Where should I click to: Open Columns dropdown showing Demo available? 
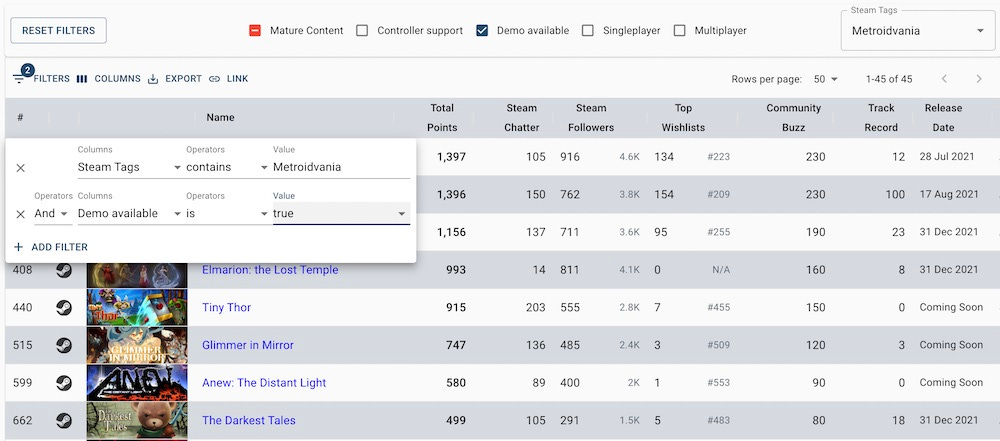pos(129,213)
